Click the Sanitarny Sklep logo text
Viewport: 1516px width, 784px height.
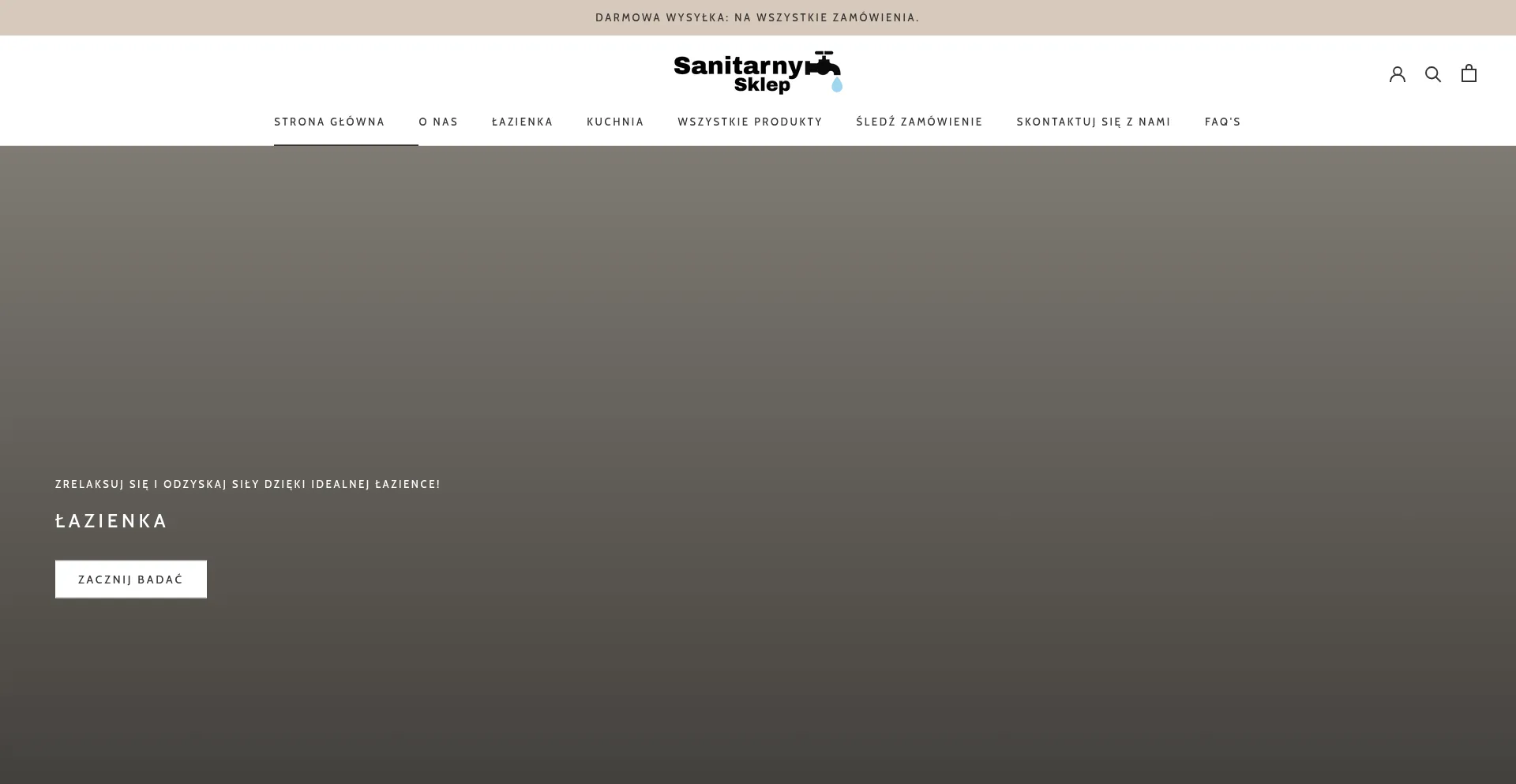[738, 71]
